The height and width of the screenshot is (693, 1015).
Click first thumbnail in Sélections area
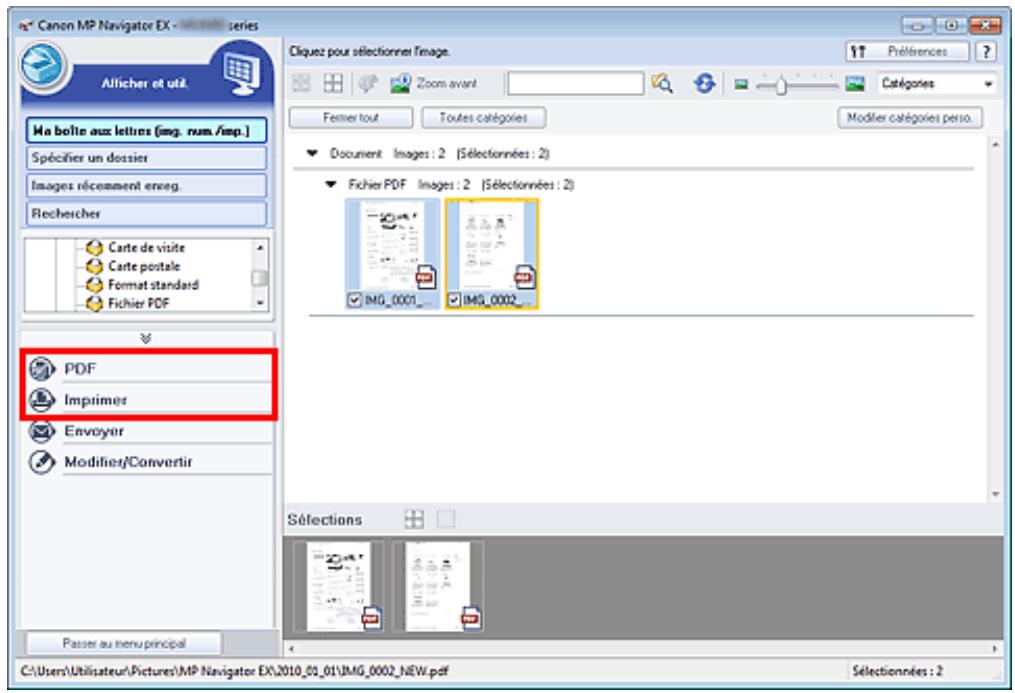(339, 587)
